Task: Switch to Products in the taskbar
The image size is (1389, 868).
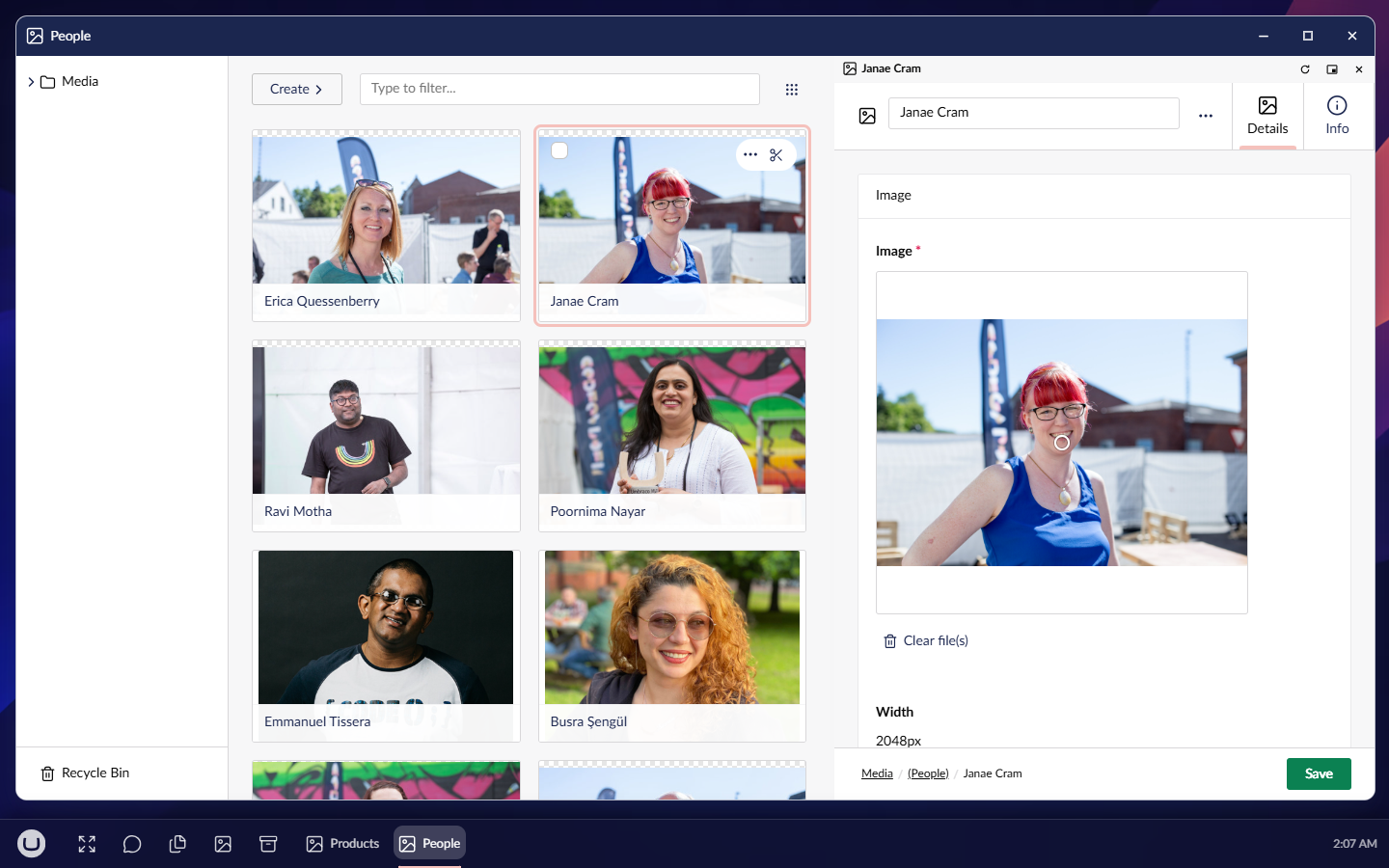Action: (342, 844)
